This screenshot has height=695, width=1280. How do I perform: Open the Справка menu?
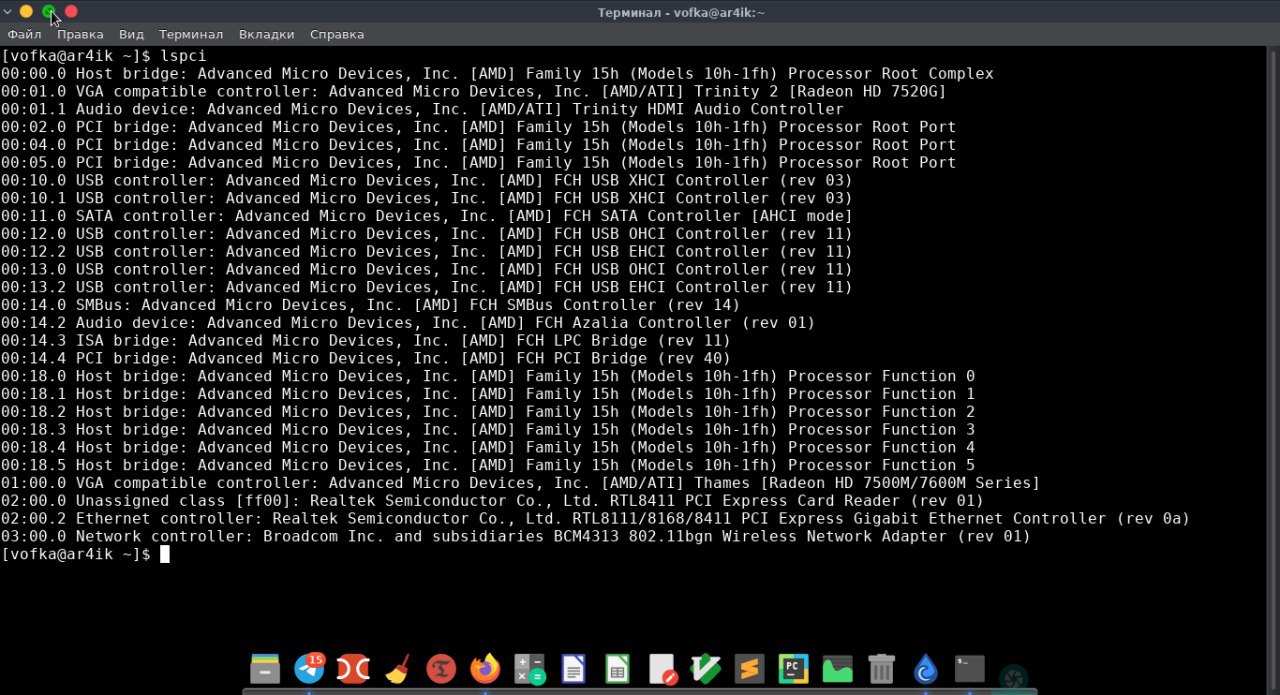(337, 34)
